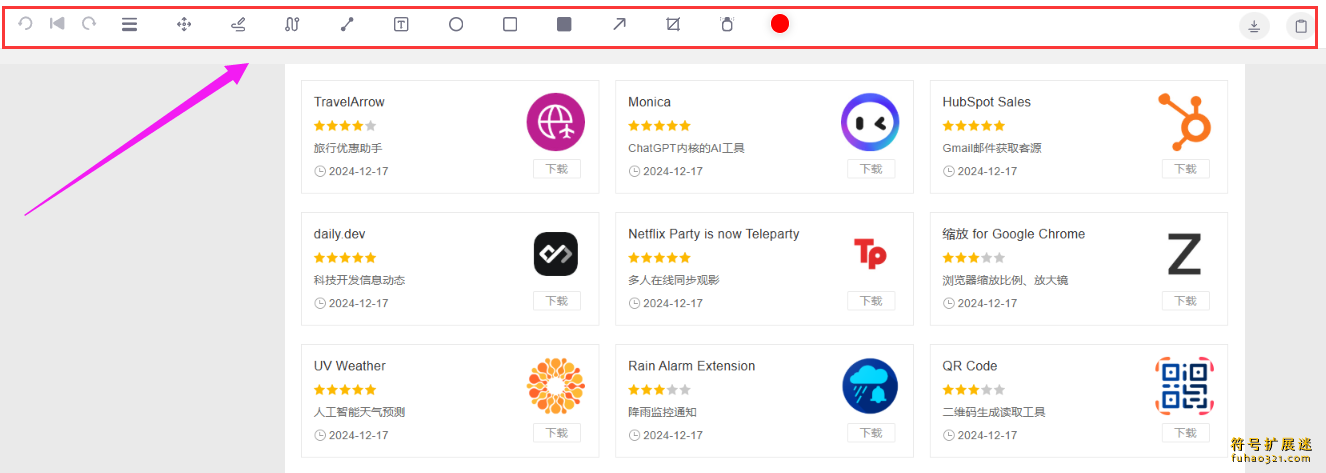Open the Monica title link
The height and width of the screenshot is (473, 1326).
click(x=650, y=102)
